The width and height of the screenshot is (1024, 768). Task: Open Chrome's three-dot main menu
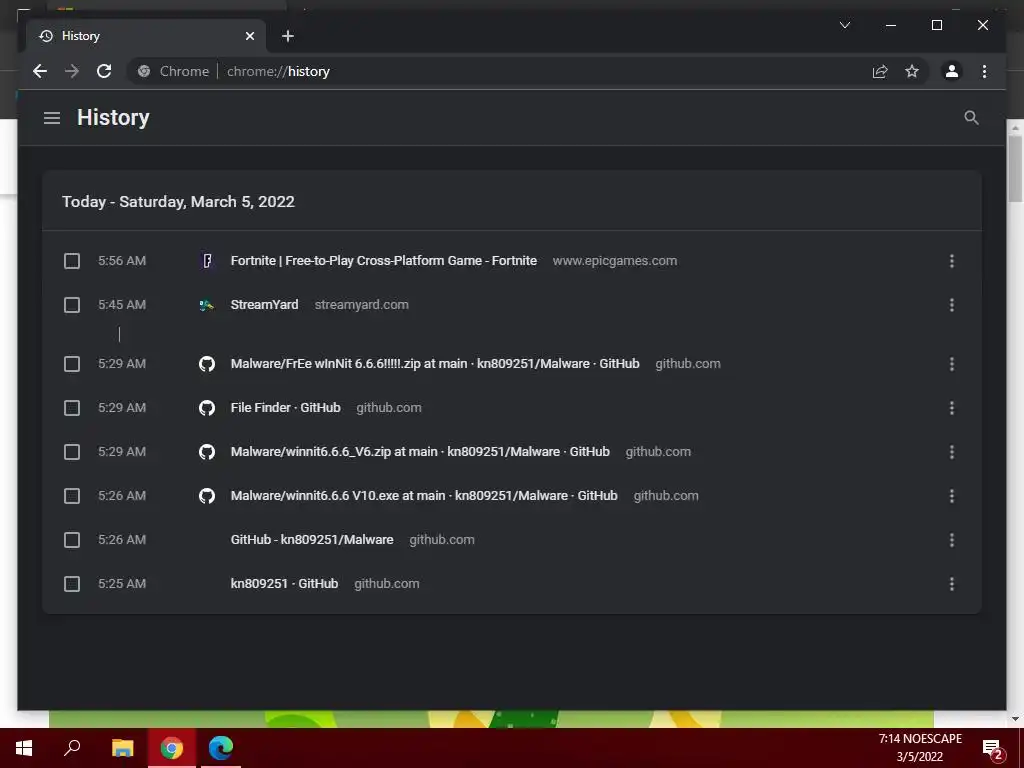click(984, 71)
